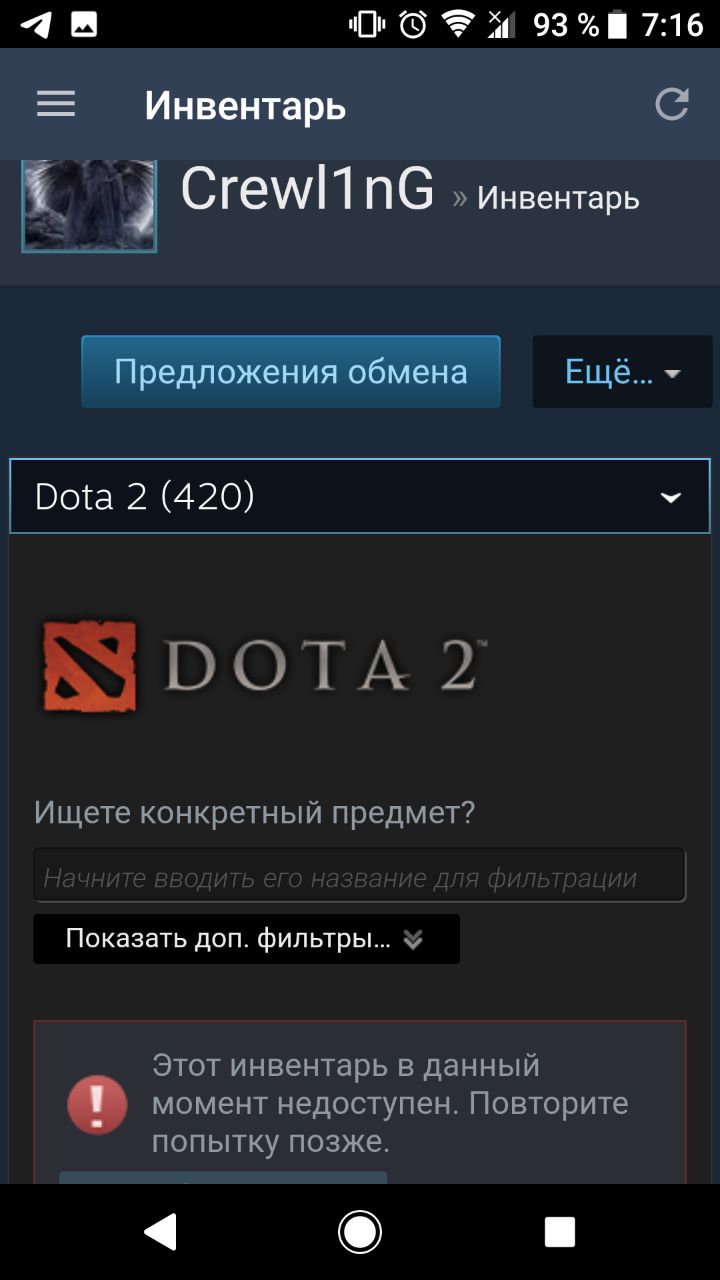The image size is (720, 1280).
Task: Tap the Android home circle button
Action: click(x=360, y=1232)
